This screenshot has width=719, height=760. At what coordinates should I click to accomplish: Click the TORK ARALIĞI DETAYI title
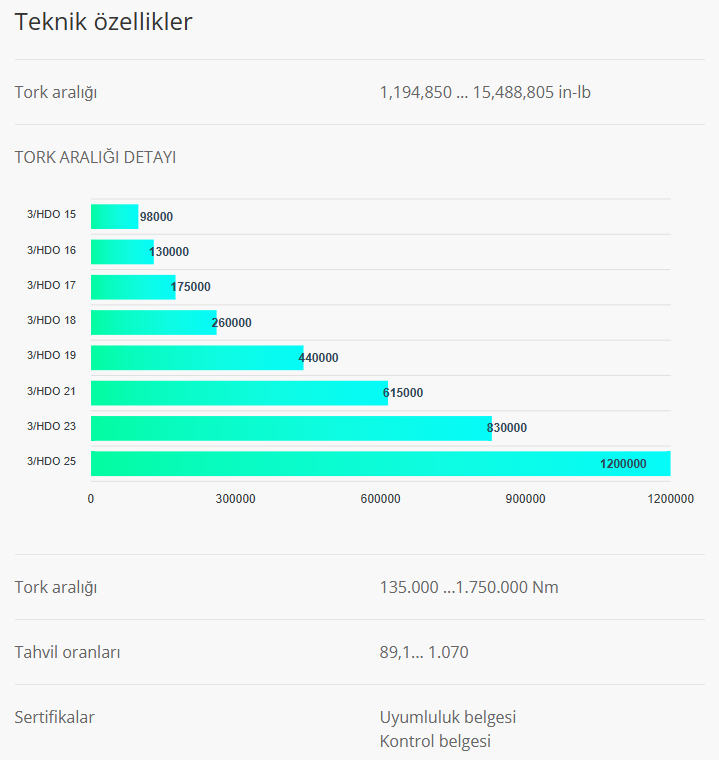click(95, 157)
